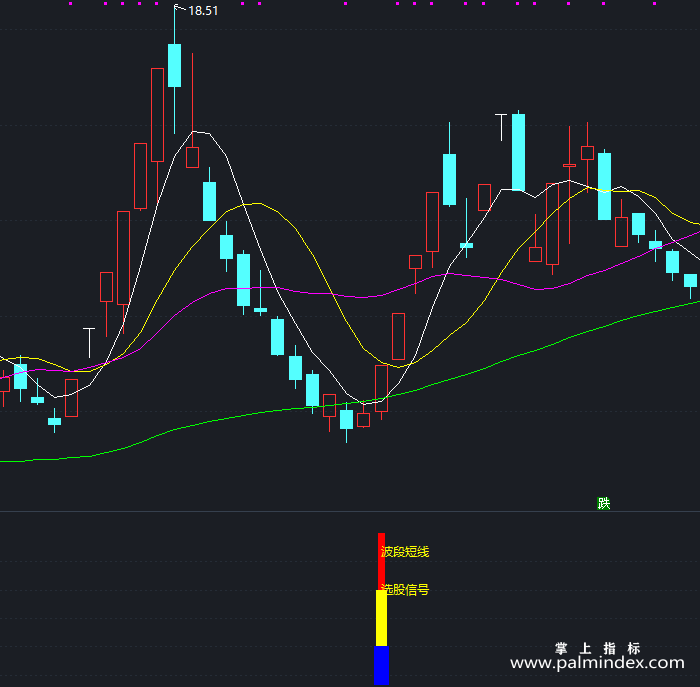
Task: Click the yellow segment of the signal bar
Action: click(x=381, y=618)
